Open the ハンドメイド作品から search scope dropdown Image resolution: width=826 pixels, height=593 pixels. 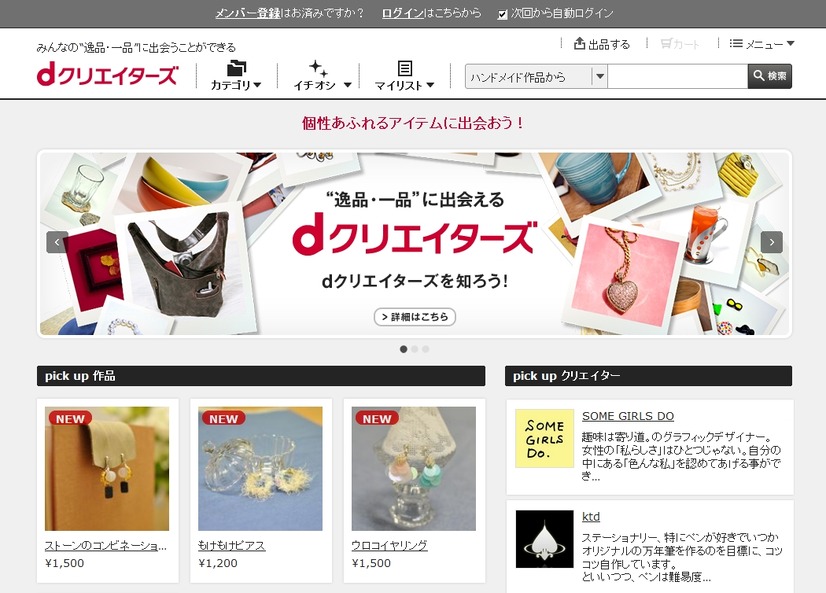tap(536, 77)
